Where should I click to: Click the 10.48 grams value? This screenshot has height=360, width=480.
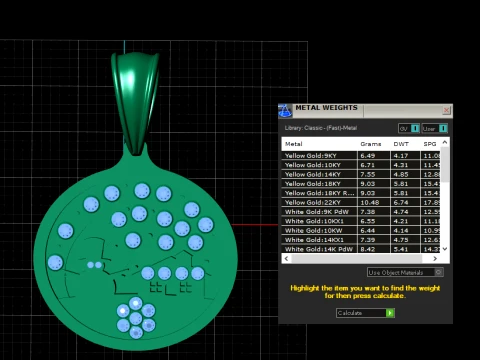[x=370, y=202]
